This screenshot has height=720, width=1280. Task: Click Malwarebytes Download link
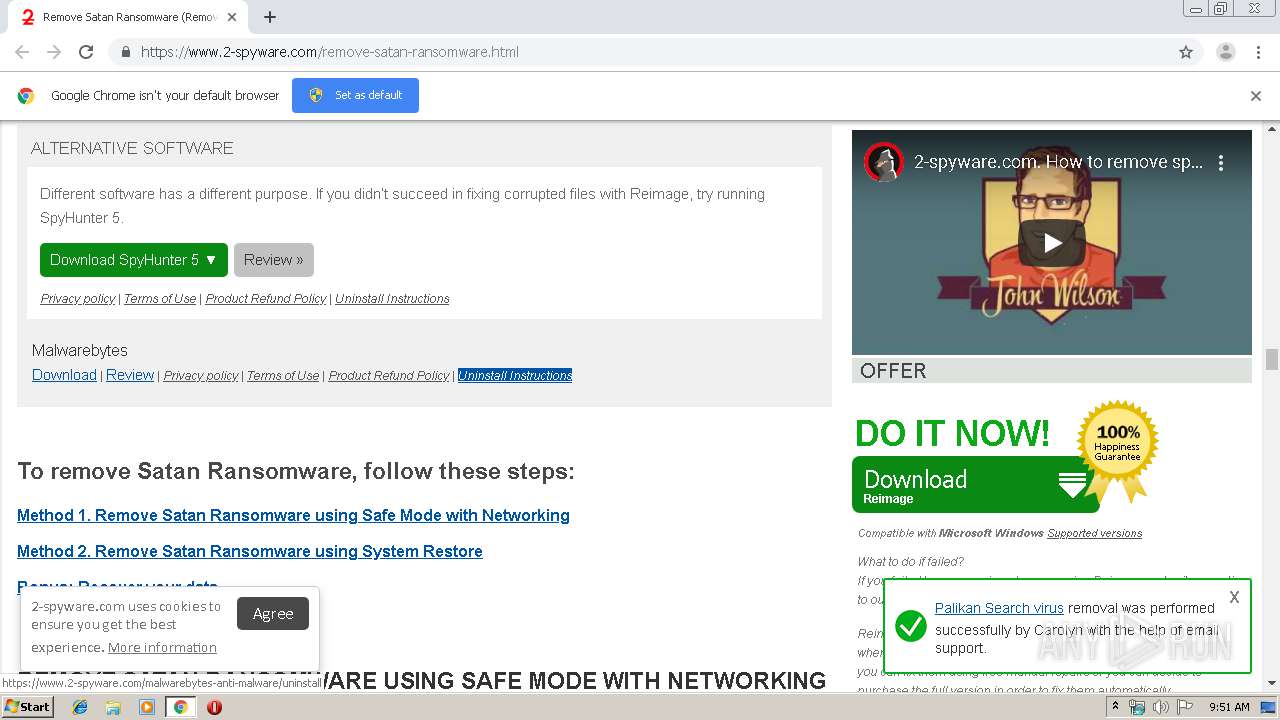64,375
